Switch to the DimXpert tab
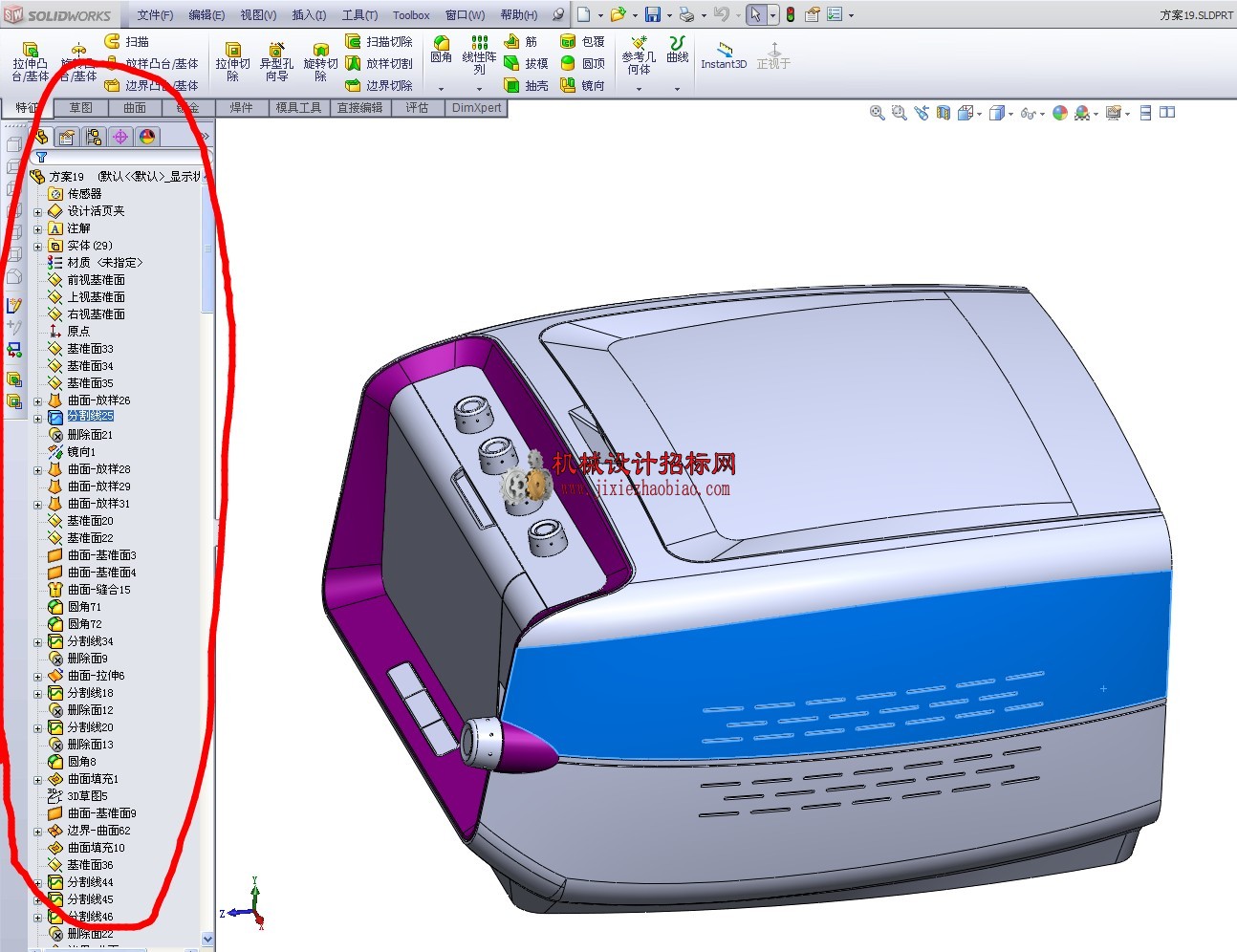 point(476,108)
